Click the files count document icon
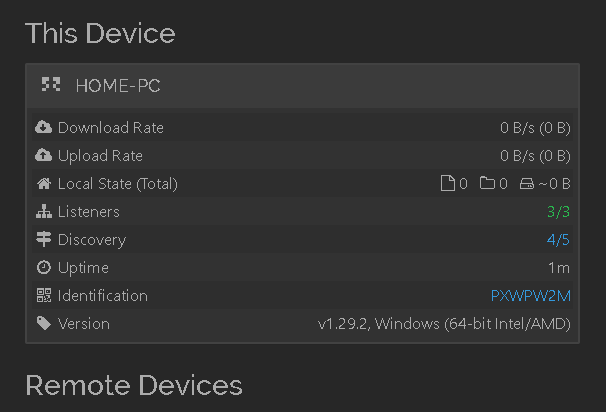Viewport: 606px width, 412px height. pyautogui.click(x=448, y=183)
